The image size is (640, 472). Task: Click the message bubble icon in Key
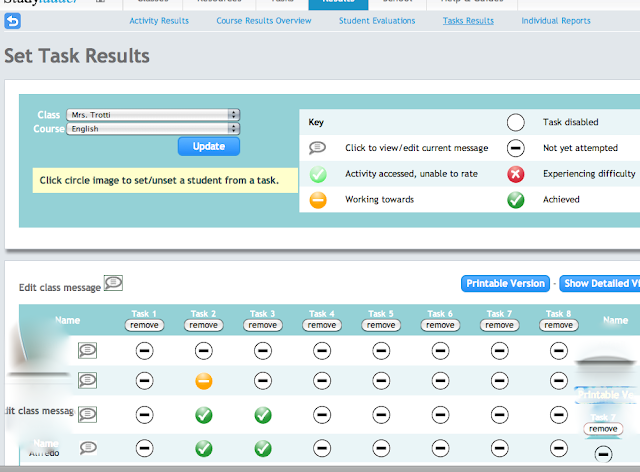pyautogui.click(x=317, y=147)
